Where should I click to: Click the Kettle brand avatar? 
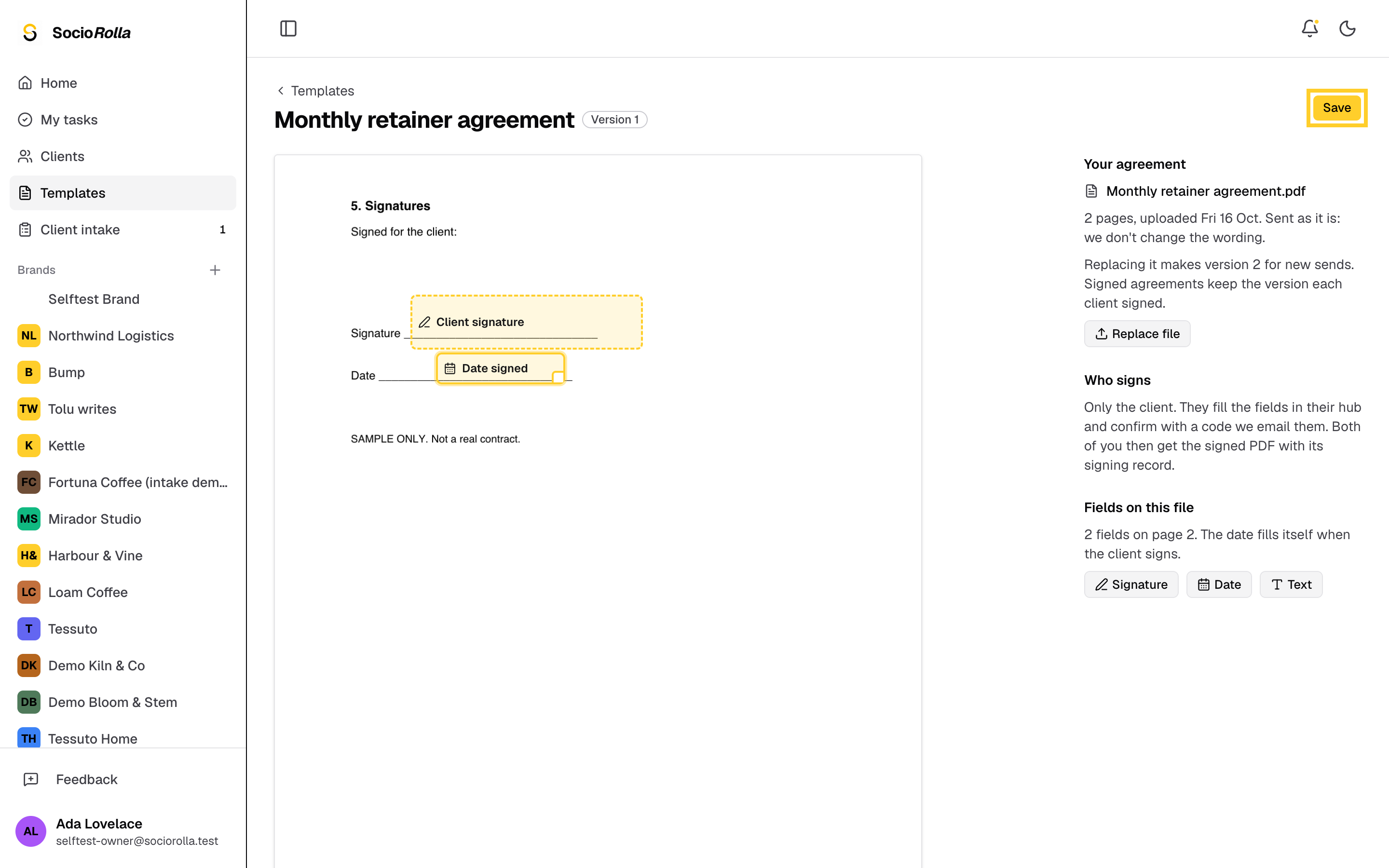click(29, 446)
